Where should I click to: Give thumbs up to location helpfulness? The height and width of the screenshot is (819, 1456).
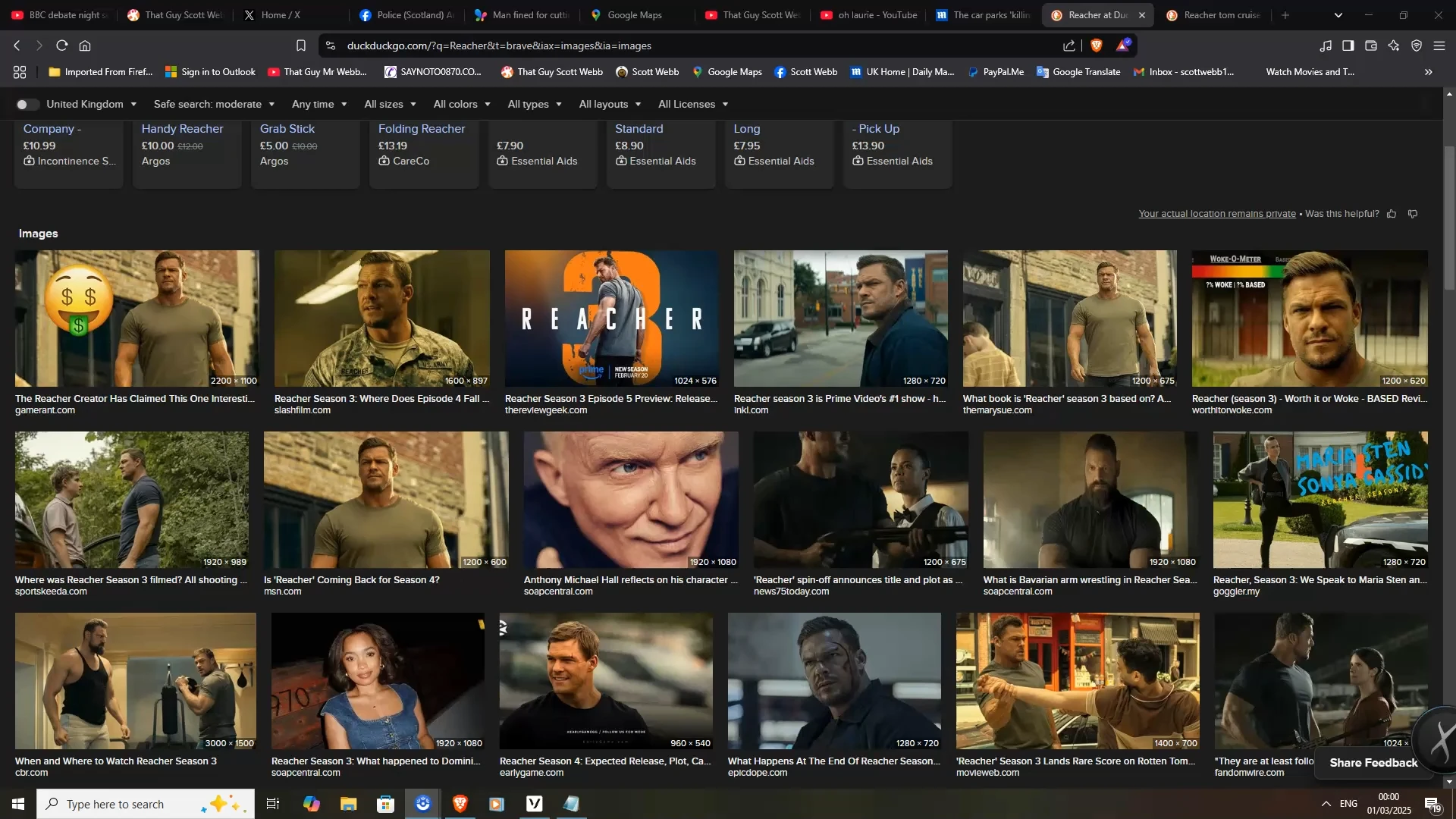pyautogui.click(x=1392, y=214)
